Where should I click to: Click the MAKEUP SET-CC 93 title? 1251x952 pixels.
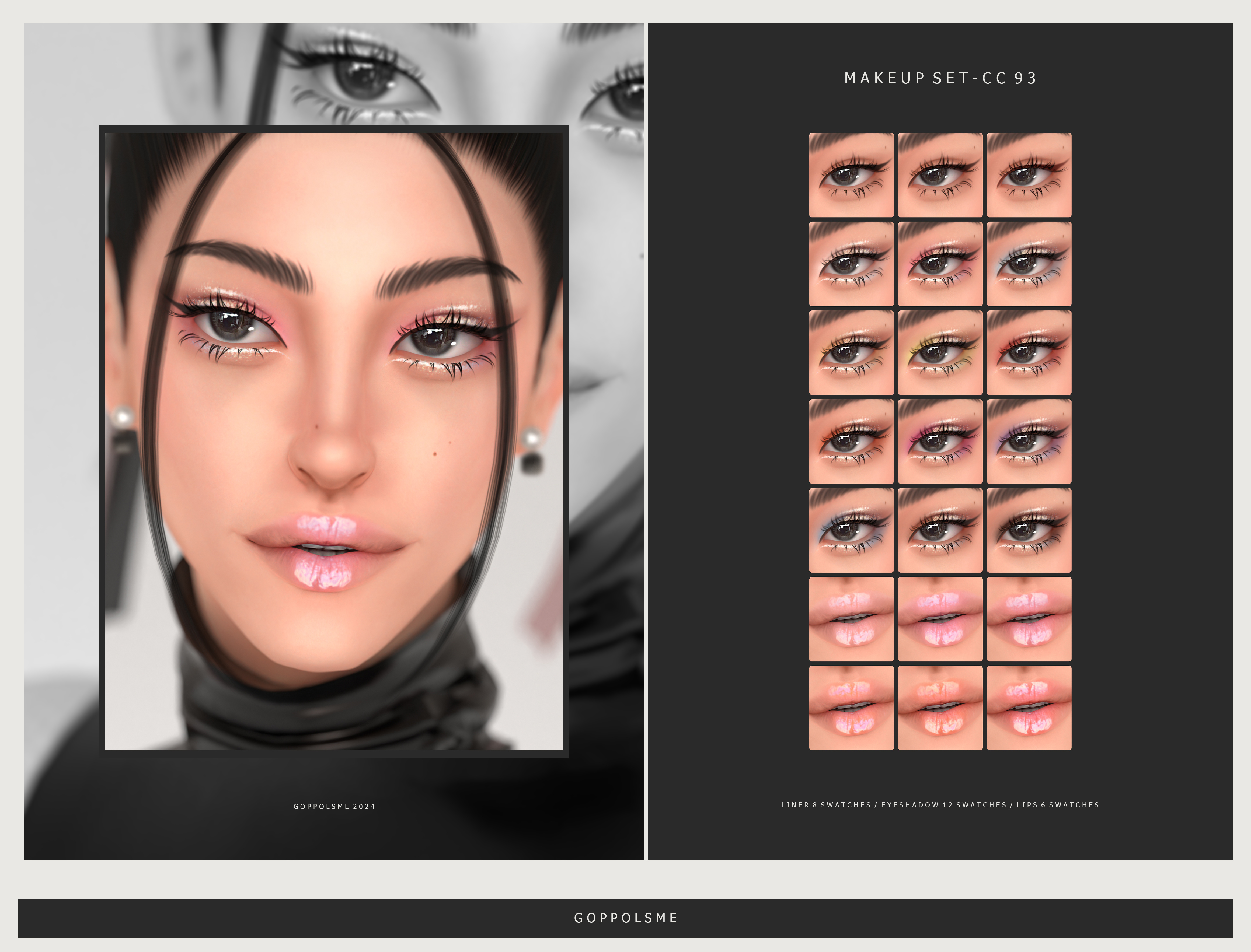click(940, 78)
